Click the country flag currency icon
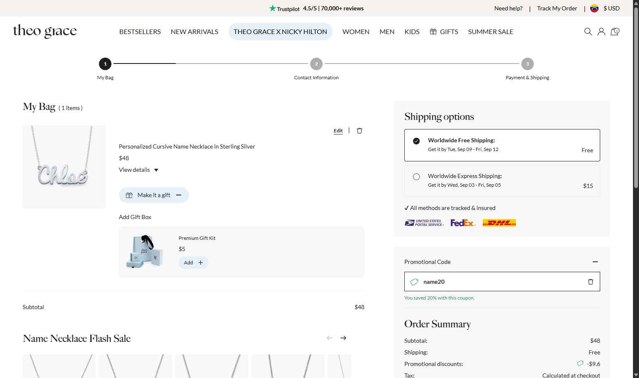The image size is (639, 378). click(594, 8)
